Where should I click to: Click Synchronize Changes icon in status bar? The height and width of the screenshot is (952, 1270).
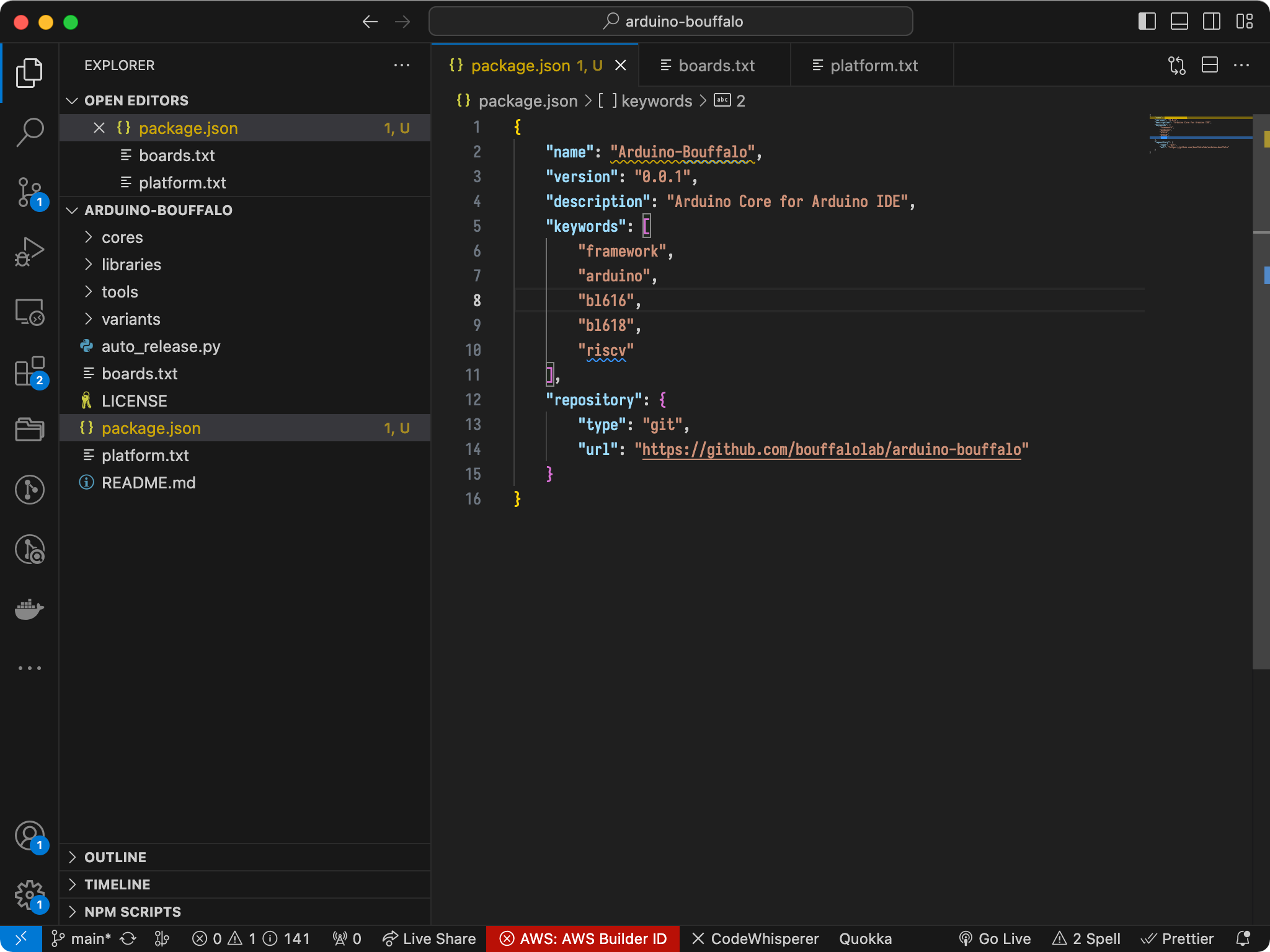[128, 939]
